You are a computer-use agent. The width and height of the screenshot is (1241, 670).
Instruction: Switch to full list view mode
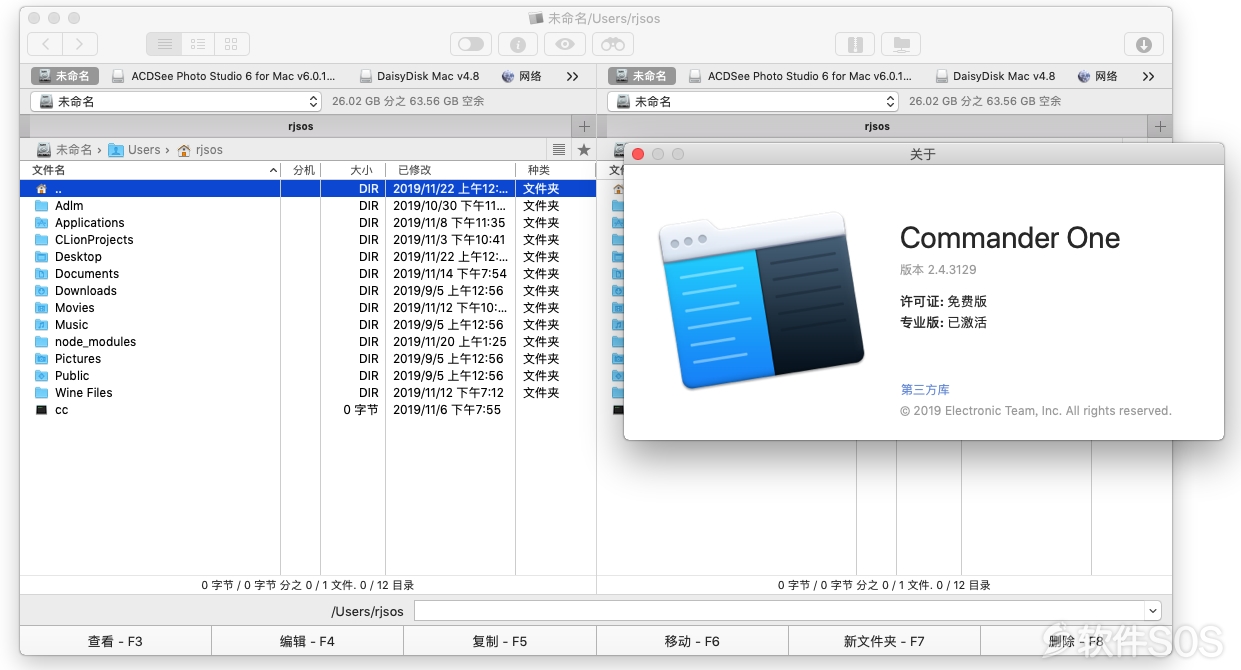(x=164, y=44)
